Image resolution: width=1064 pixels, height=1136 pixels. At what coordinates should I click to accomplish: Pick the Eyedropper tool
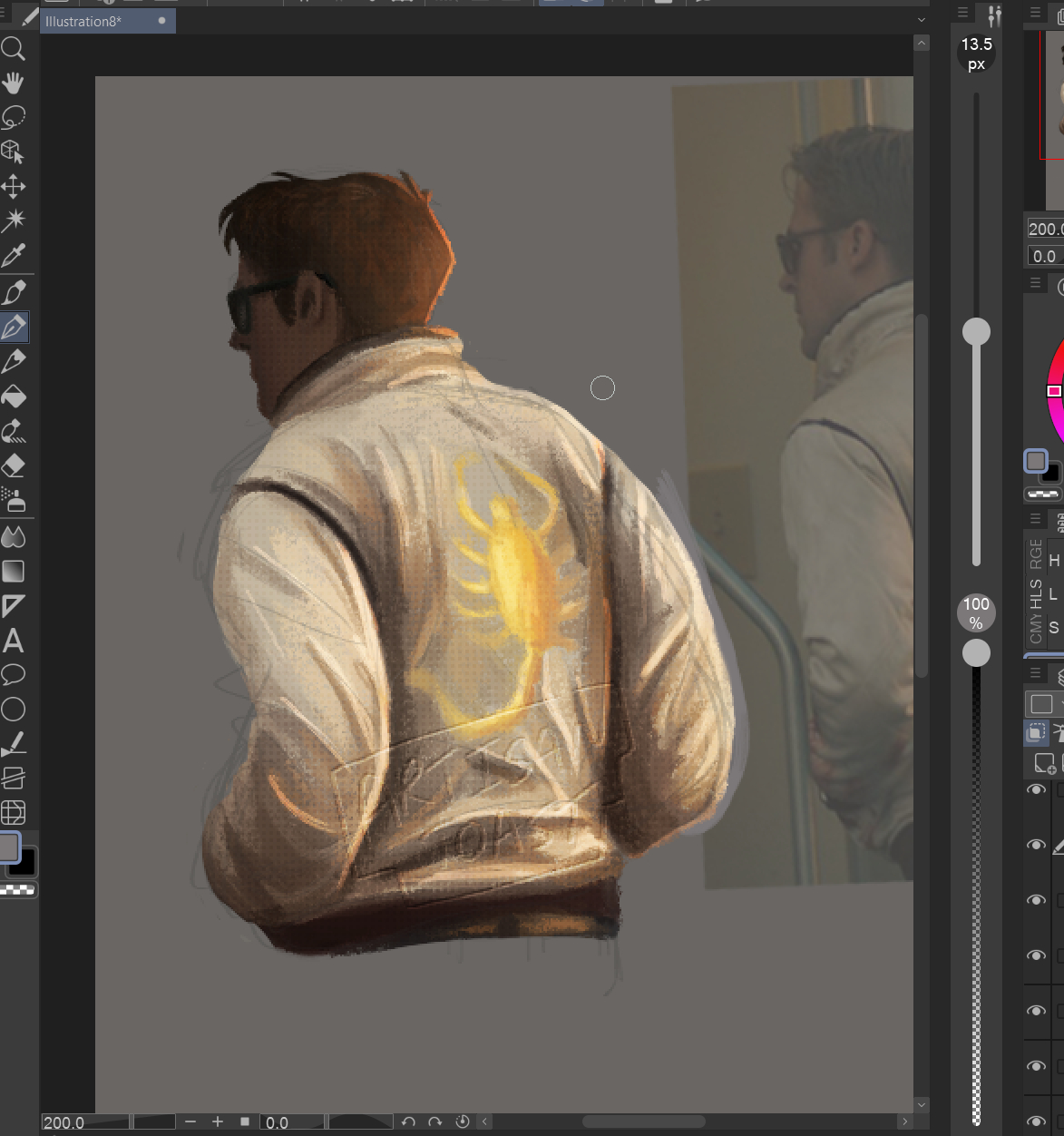point(14,256)
